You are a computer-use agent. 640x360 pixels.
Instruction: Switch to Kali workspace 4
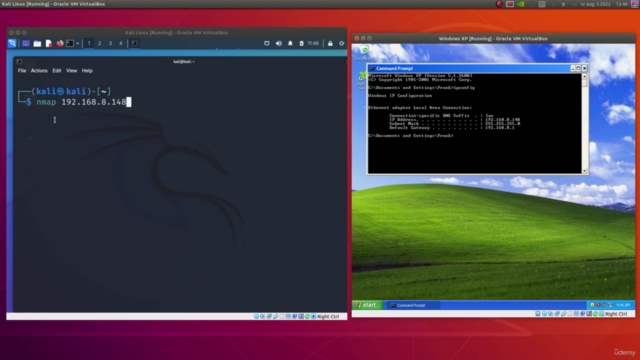pos(120,43)
